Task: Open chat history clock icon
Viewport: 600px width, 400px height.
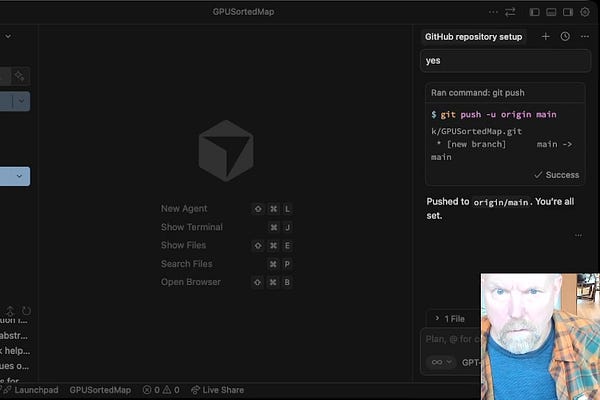Action: [565, 36]
